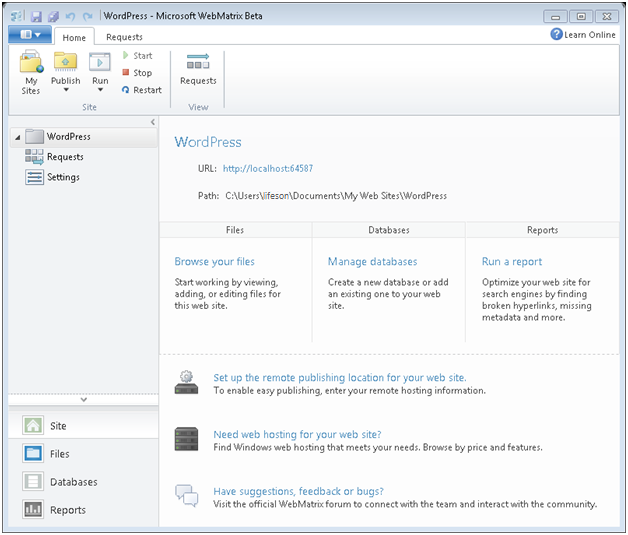Select WordPress in the site tree

coord(84,137)
